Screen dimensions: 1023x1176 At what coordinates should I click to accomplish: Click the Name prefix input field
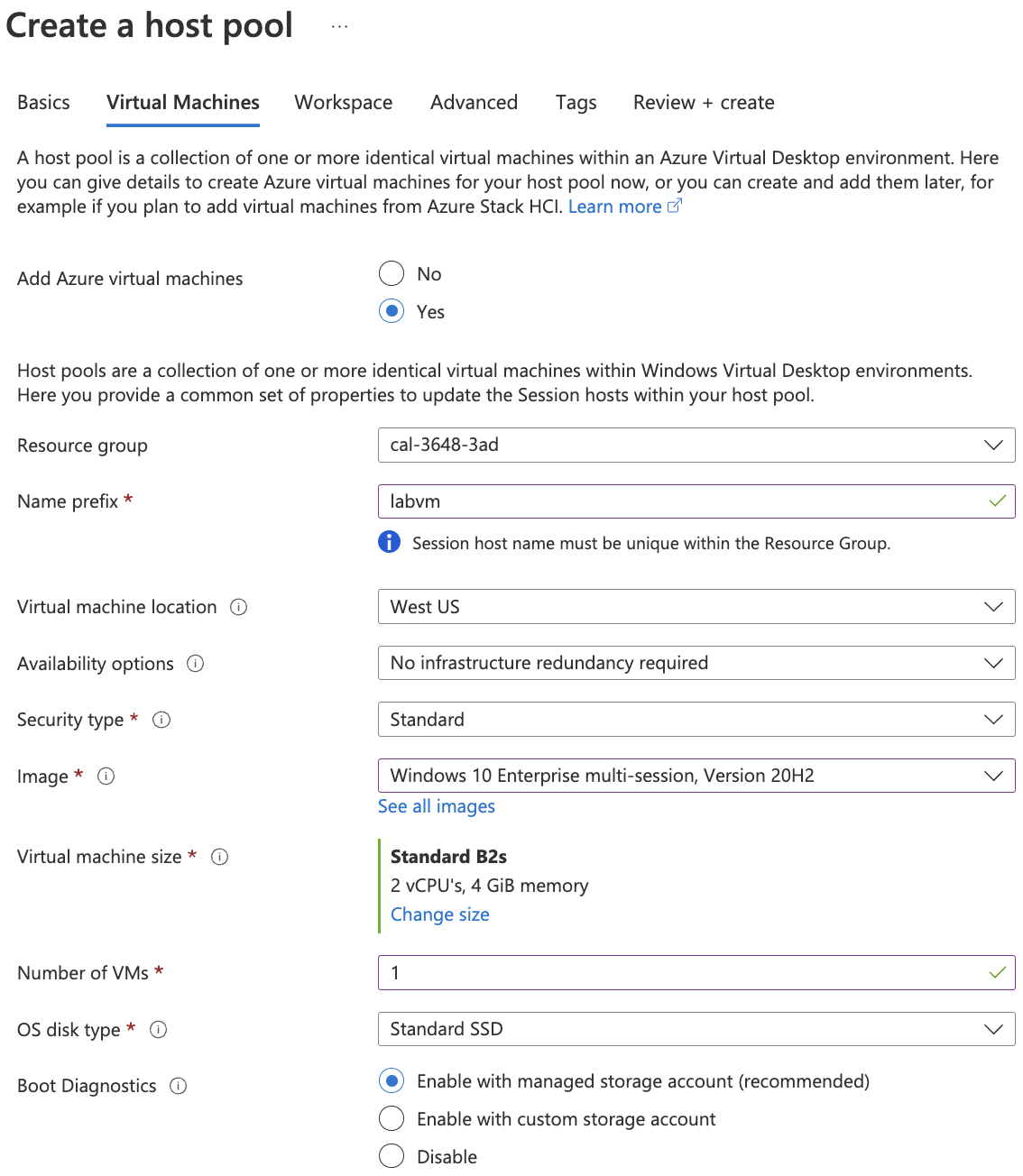[x=686, y=501]
